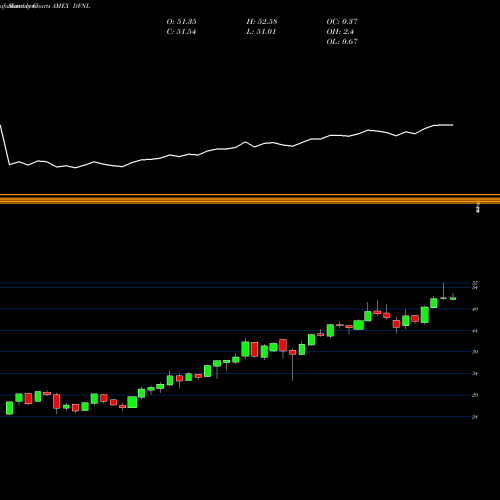The width and height of the screenshot is (500, 500).
Task: Select the C: 51.54 close value
Action: tap(181, 32)
